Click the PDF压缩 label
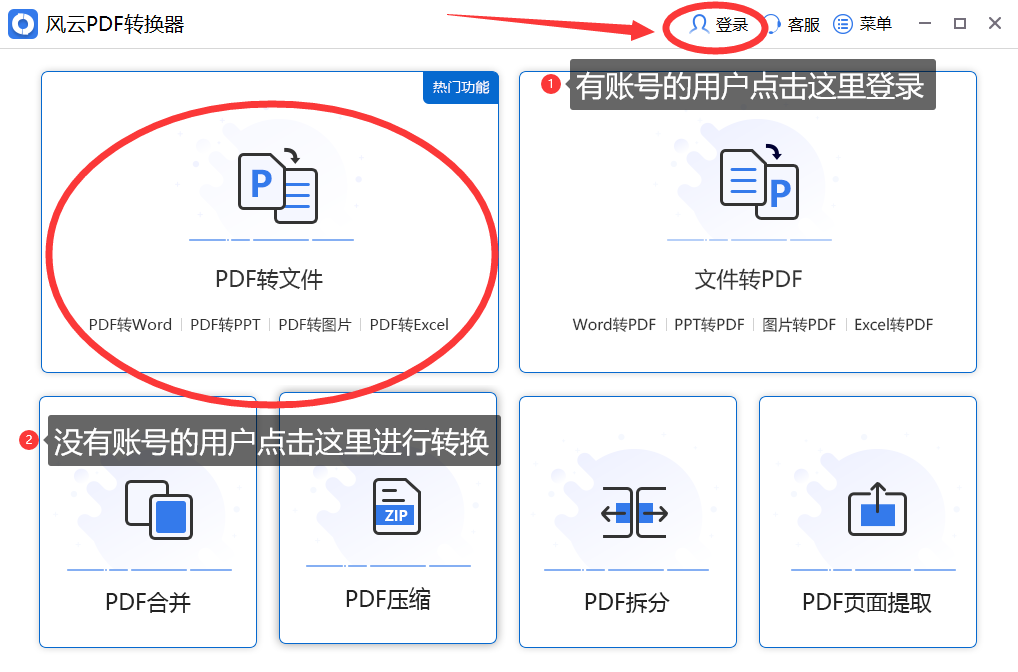 tap(388, 599)
